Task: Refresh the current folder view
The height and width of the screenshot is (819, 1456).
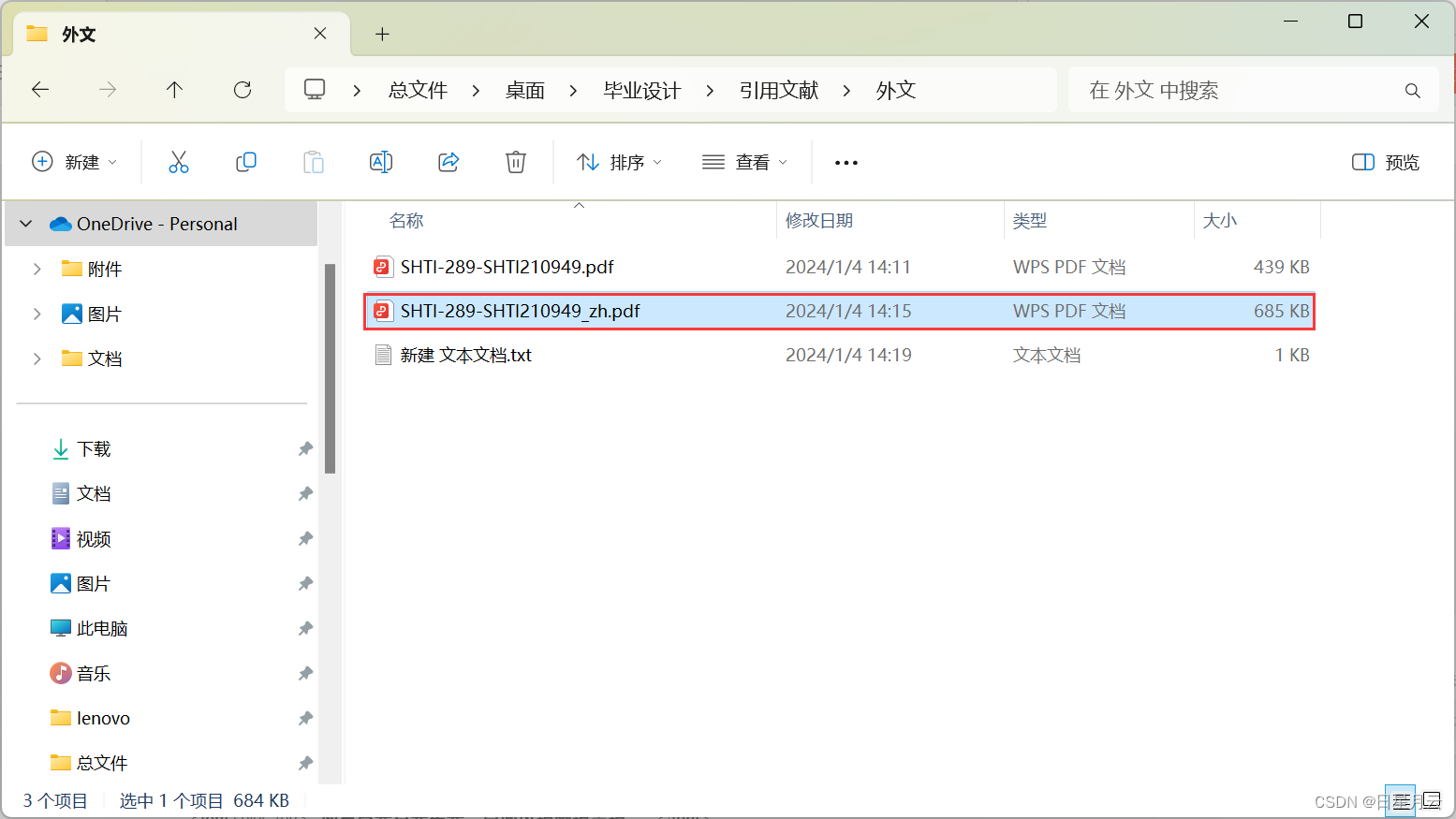Action: [x=243, y=90]
